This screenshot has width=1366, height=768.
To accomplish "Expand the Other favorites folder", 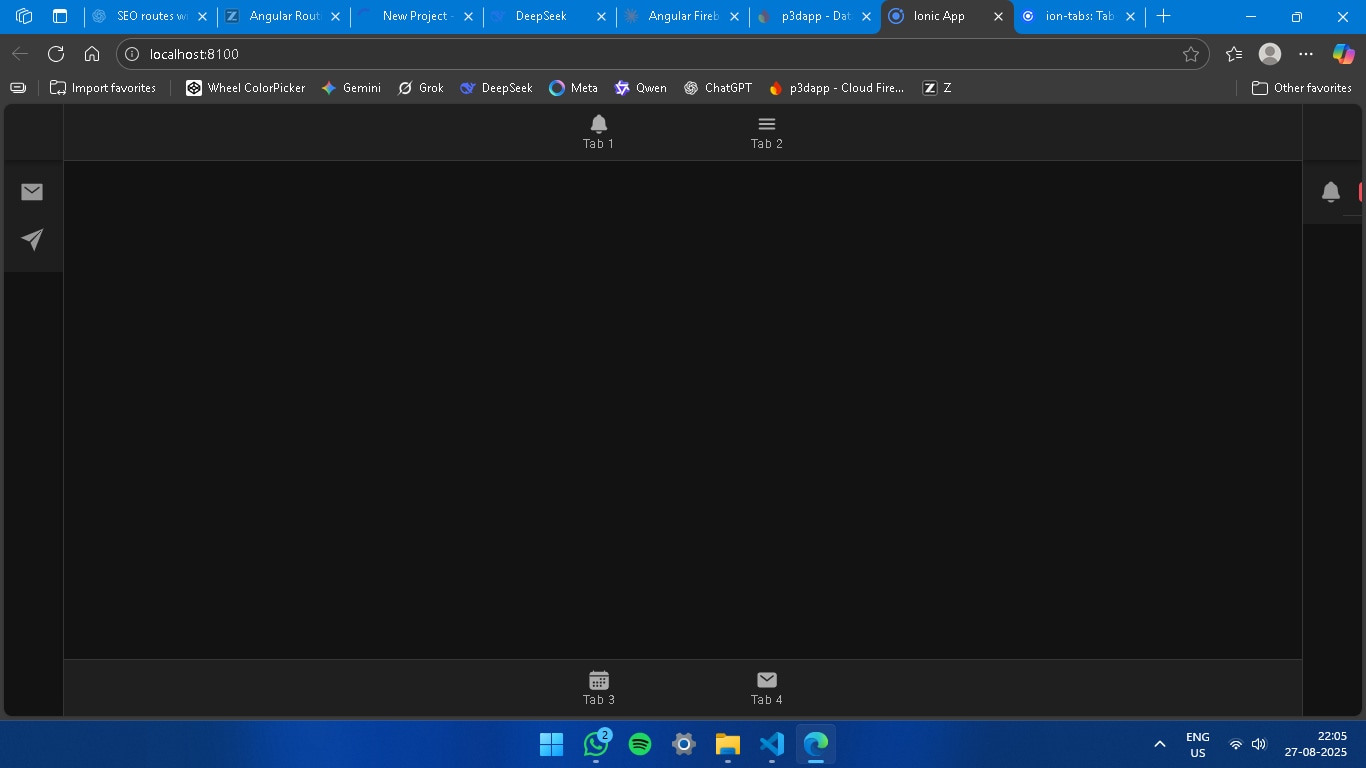I will tap(1301, 88).
